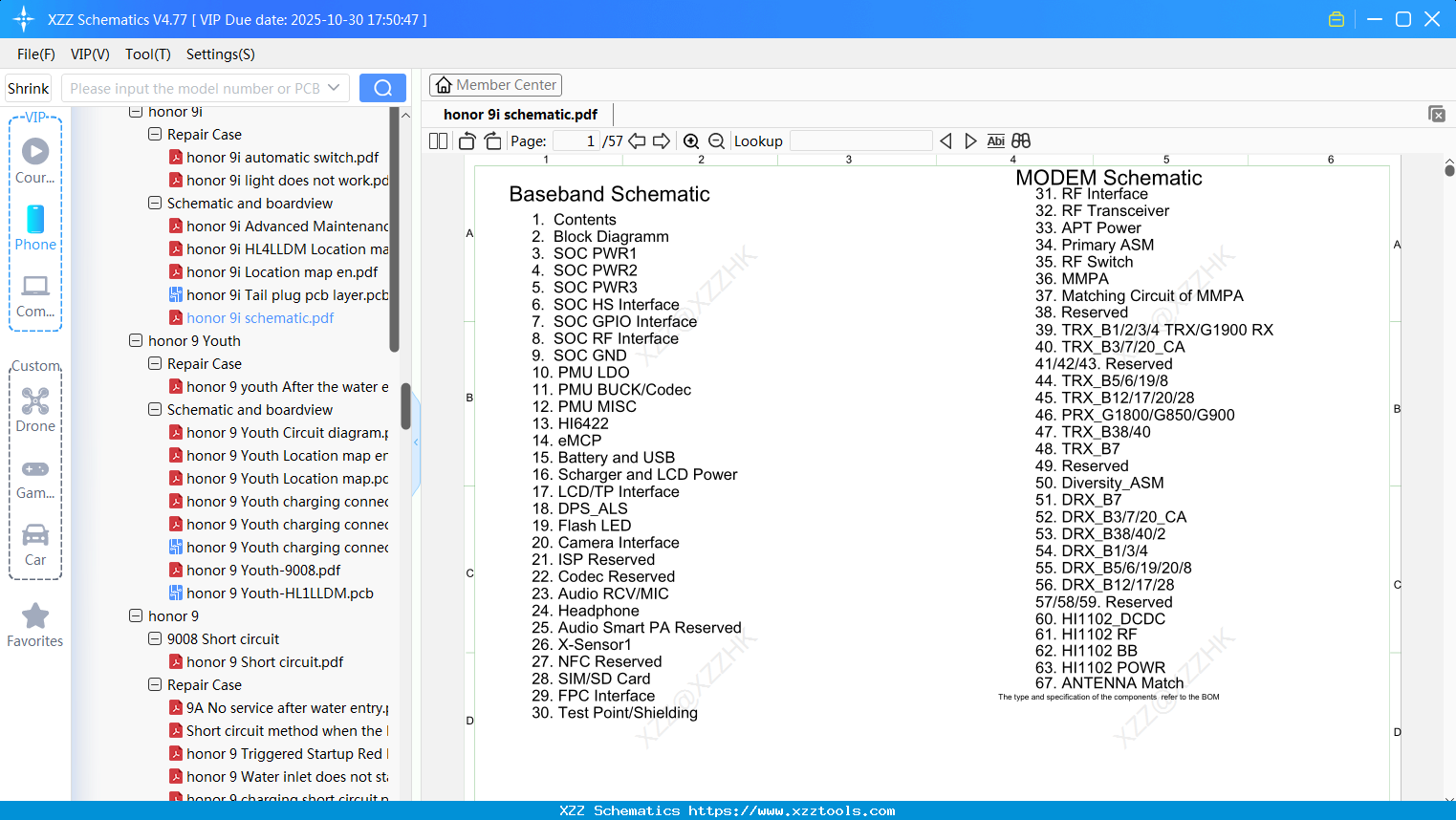Collapse Schematic and boardview under honor 9 Youth

[155, 410]
